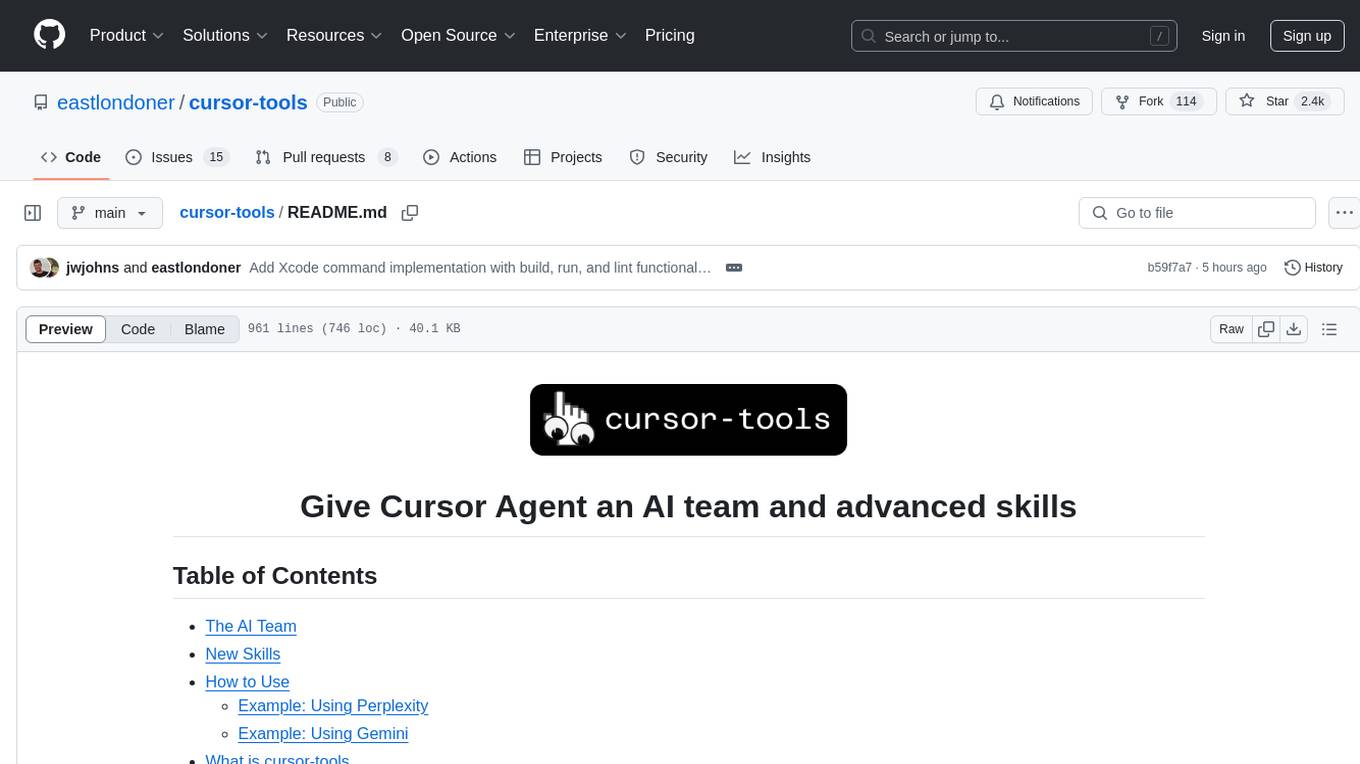Image resolution: width=1360 pixels, height=764 pixels.
Task: Expand the file tree side panel
Action: click(33, 213)
